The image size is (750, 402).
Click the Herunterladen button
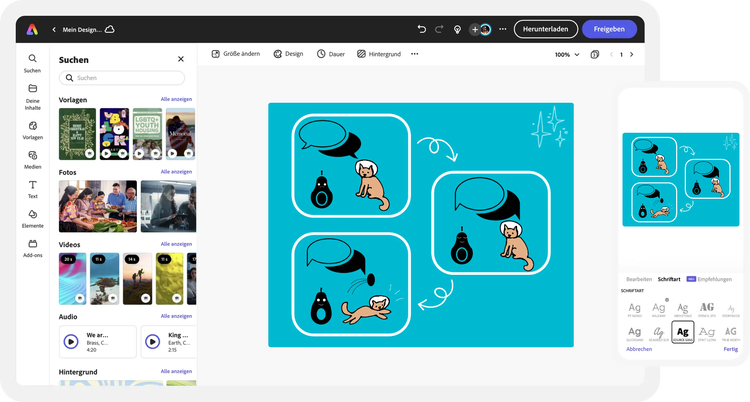tap(546, 29)
